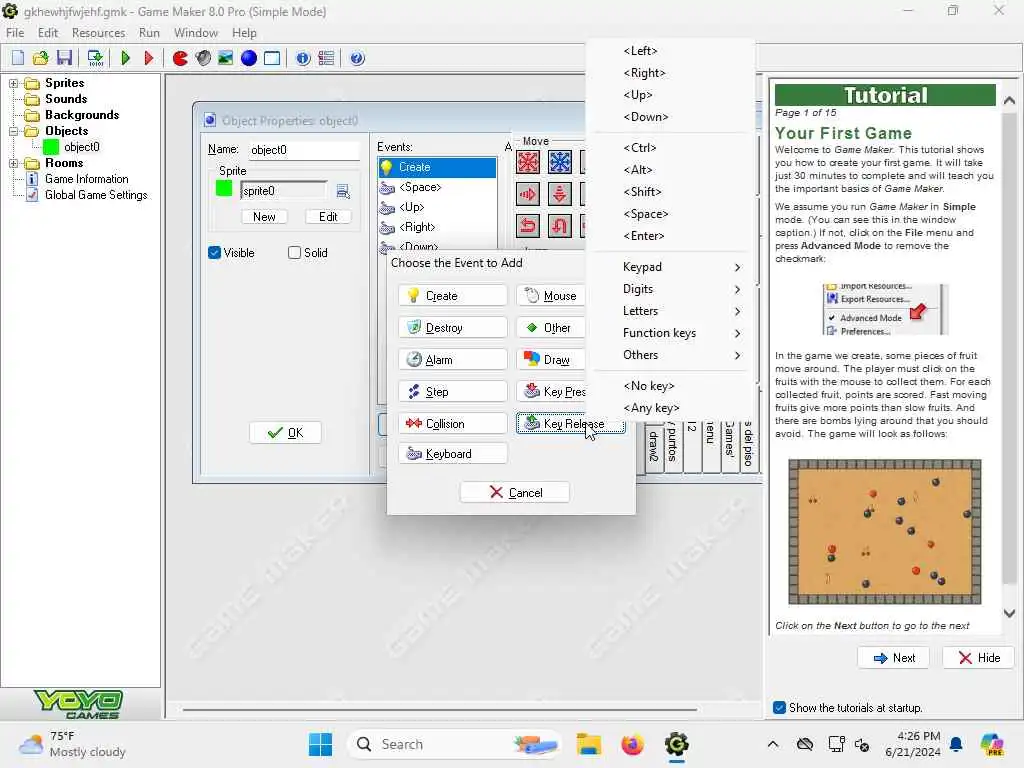The width and height of the screenshot is (1024, 768).
Task: Save the game with the floppy disk icon
Action: point(64,58)
